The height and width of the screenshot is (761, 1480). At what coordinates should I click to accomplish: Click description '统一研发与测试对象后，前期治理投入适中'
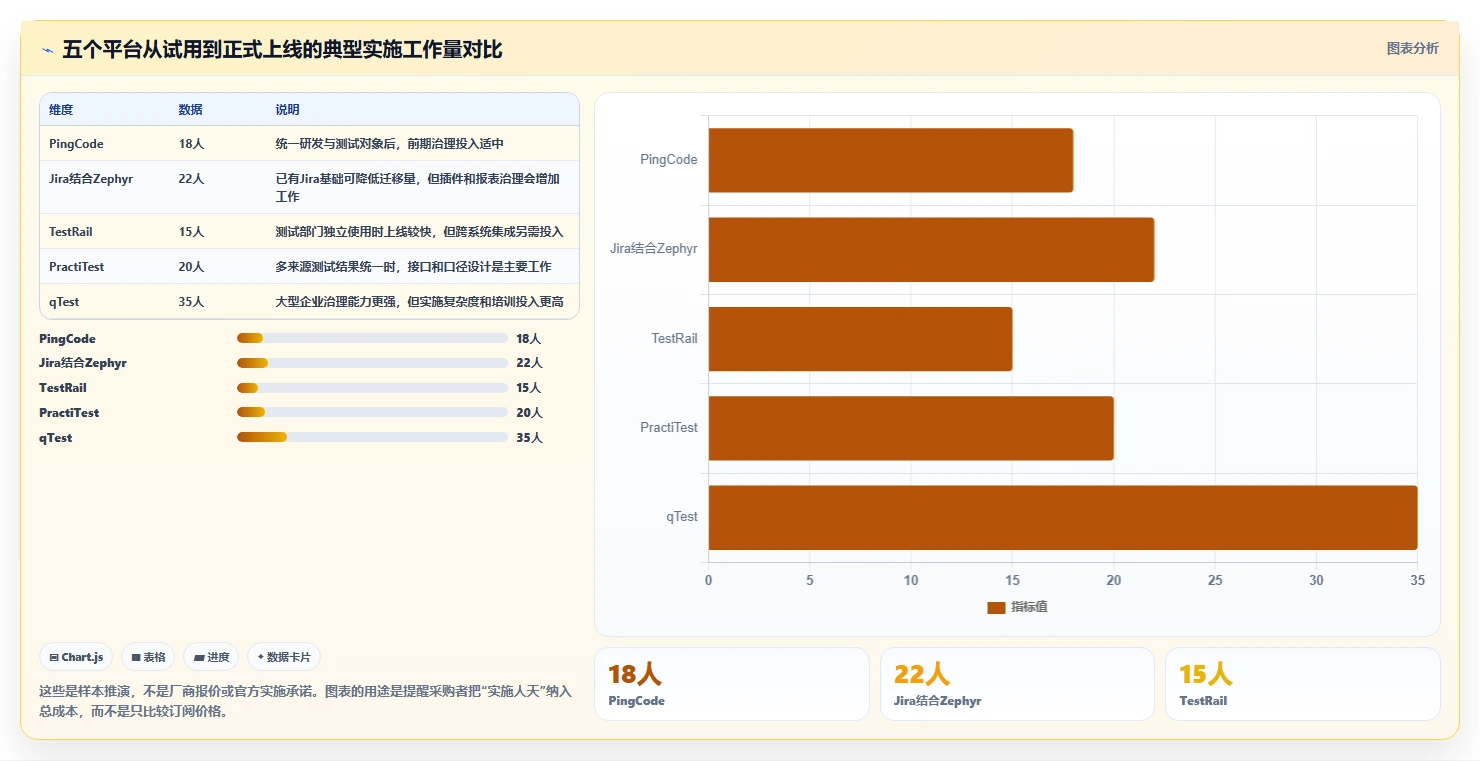[390, 144]
